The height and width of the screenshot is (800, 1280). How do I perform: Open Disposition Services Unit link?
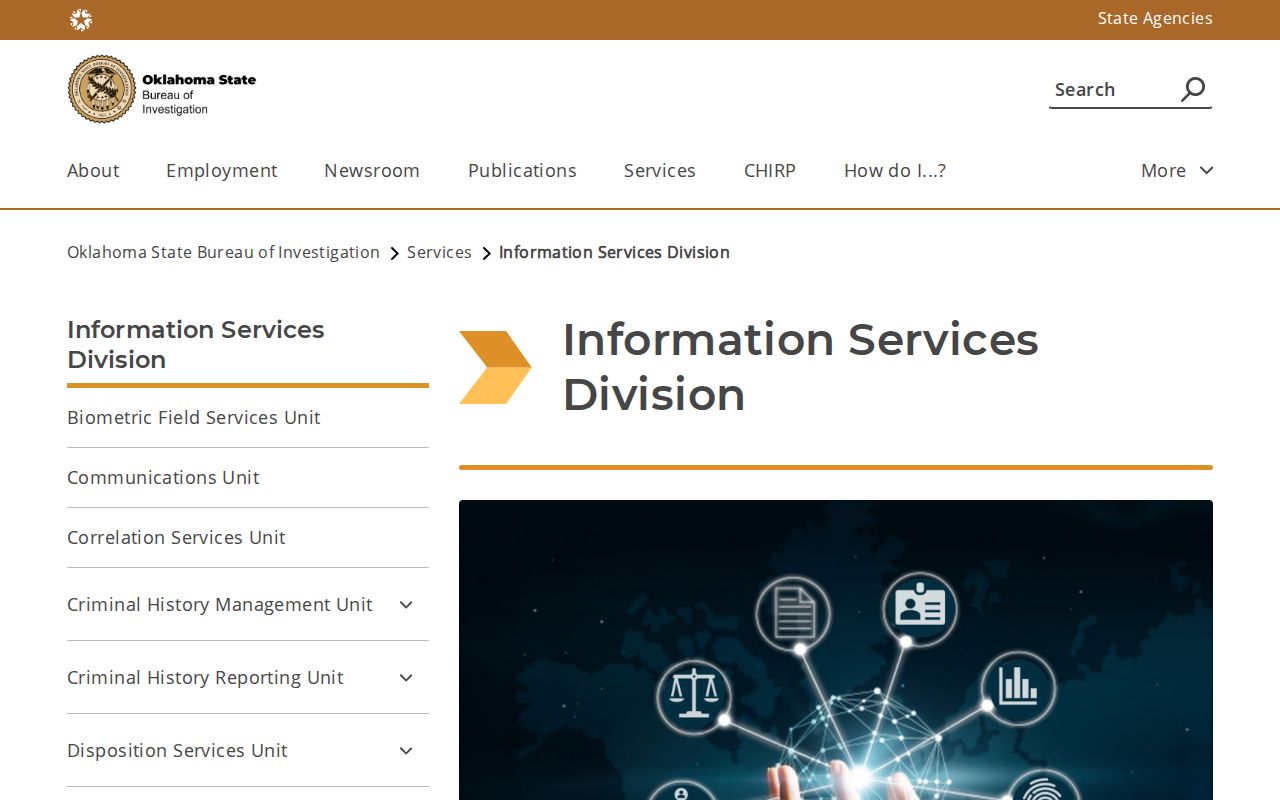point(177,750)
